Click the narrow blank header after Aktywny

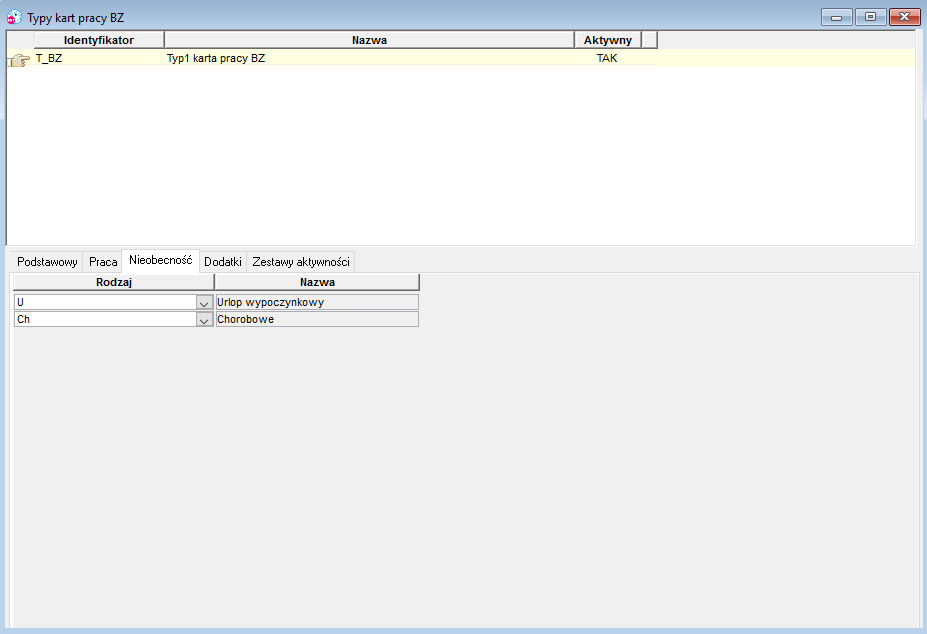[649, 40]
